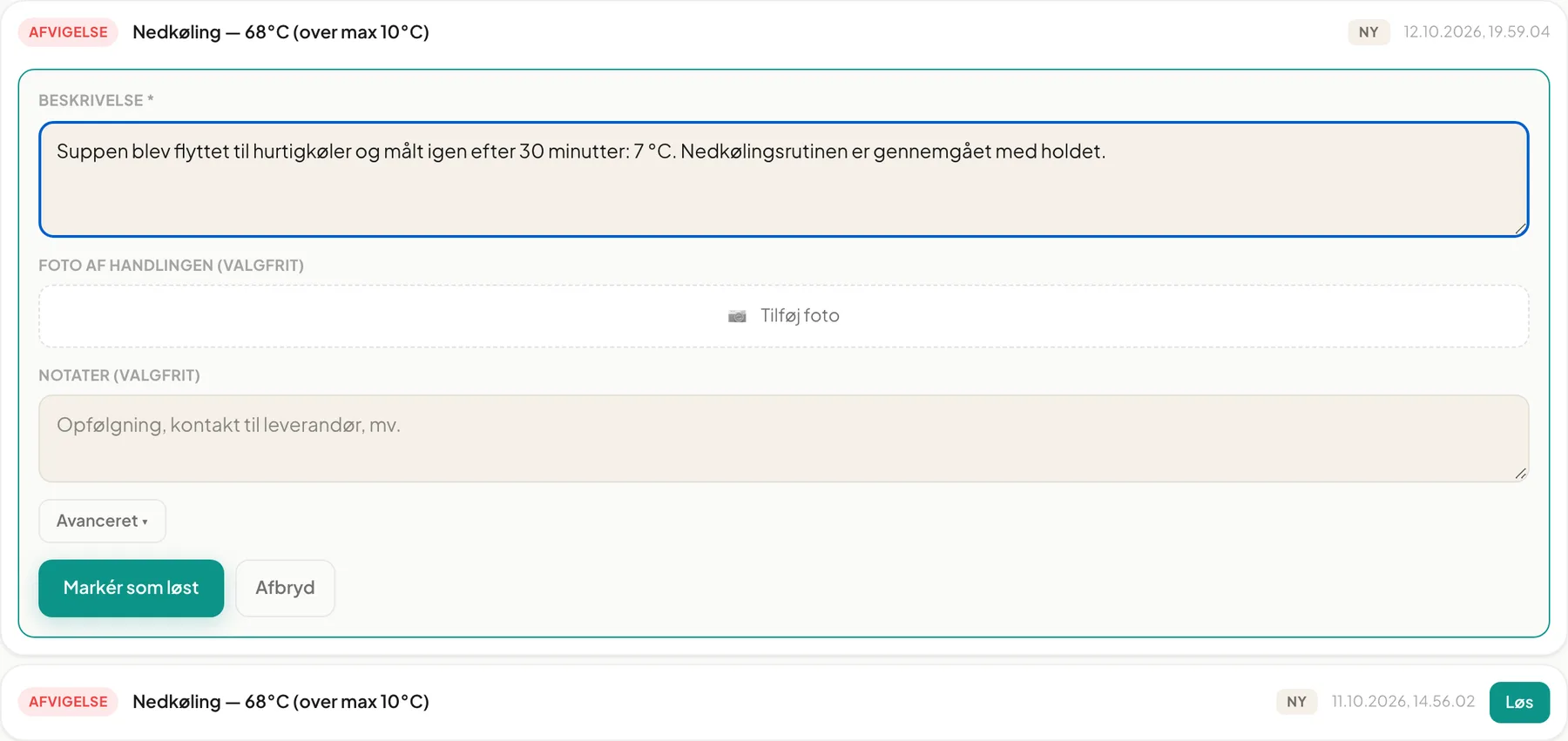Click the Avanceret dropdown arrow
The width and height of the screenshot is (1568, 741).
pos(145,522)
